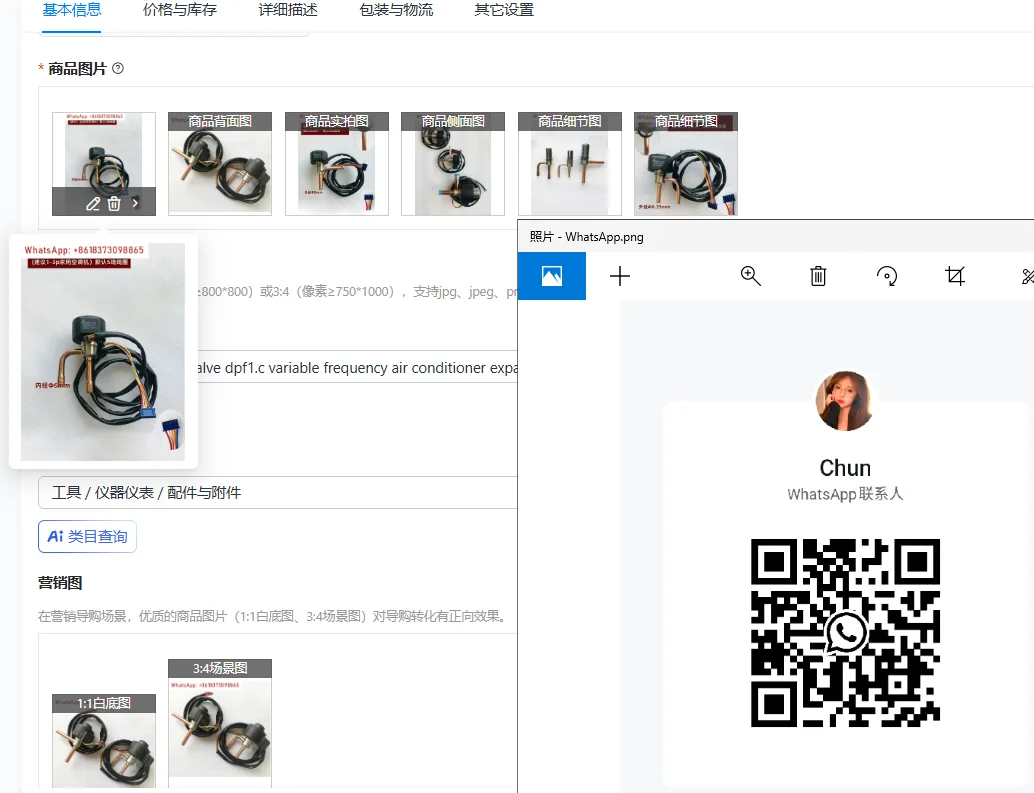1034x793 pixels.
Task: Select the 商品细节图 thumbnail showing coiled cable
Action: (x=686, y=163)
